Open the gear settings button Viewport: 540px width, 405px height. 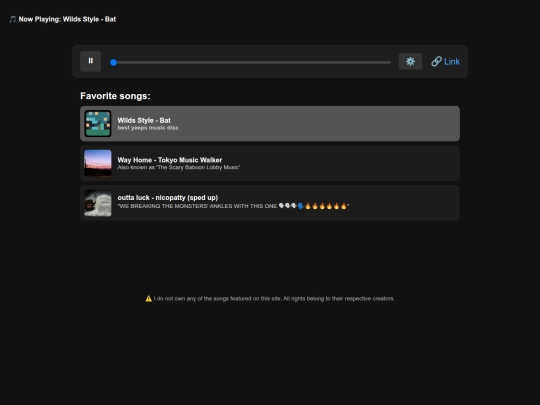tap(410, 61)
